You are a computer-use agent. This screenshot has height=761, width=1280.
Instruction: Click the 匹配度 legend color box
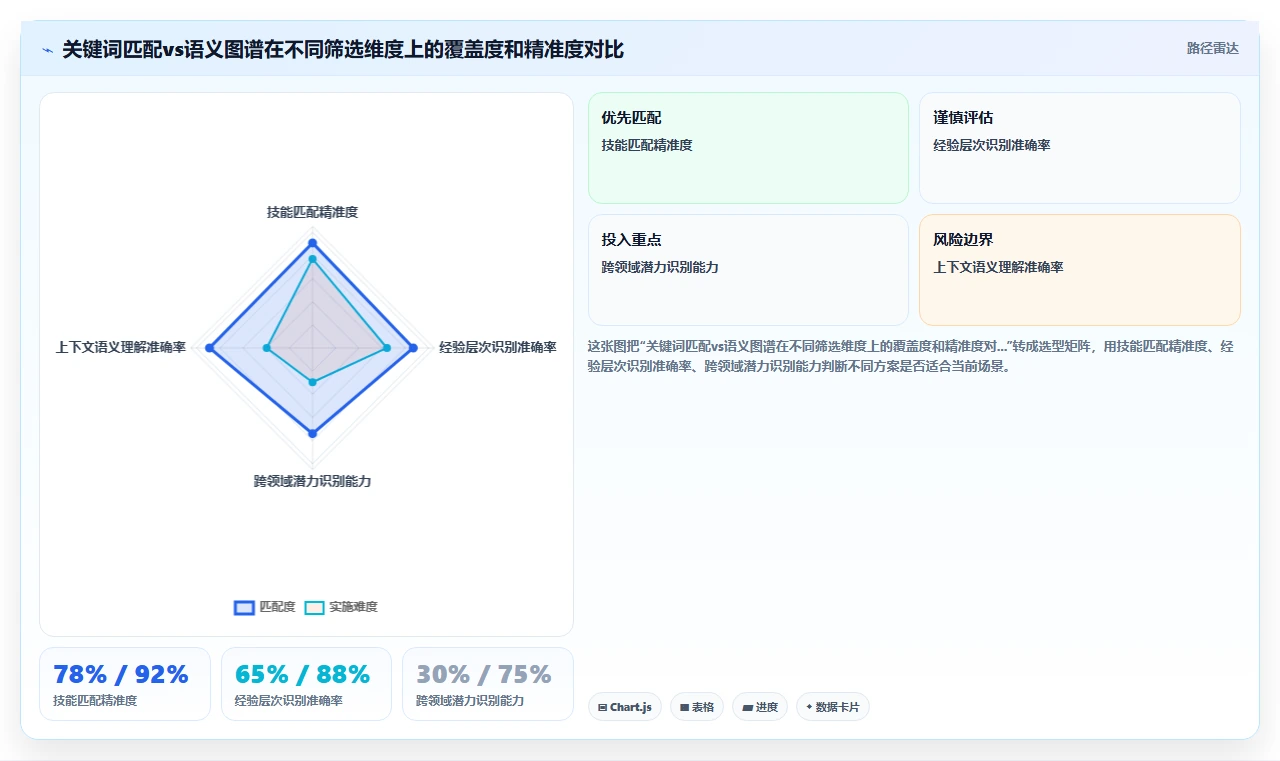click(244, 607)
